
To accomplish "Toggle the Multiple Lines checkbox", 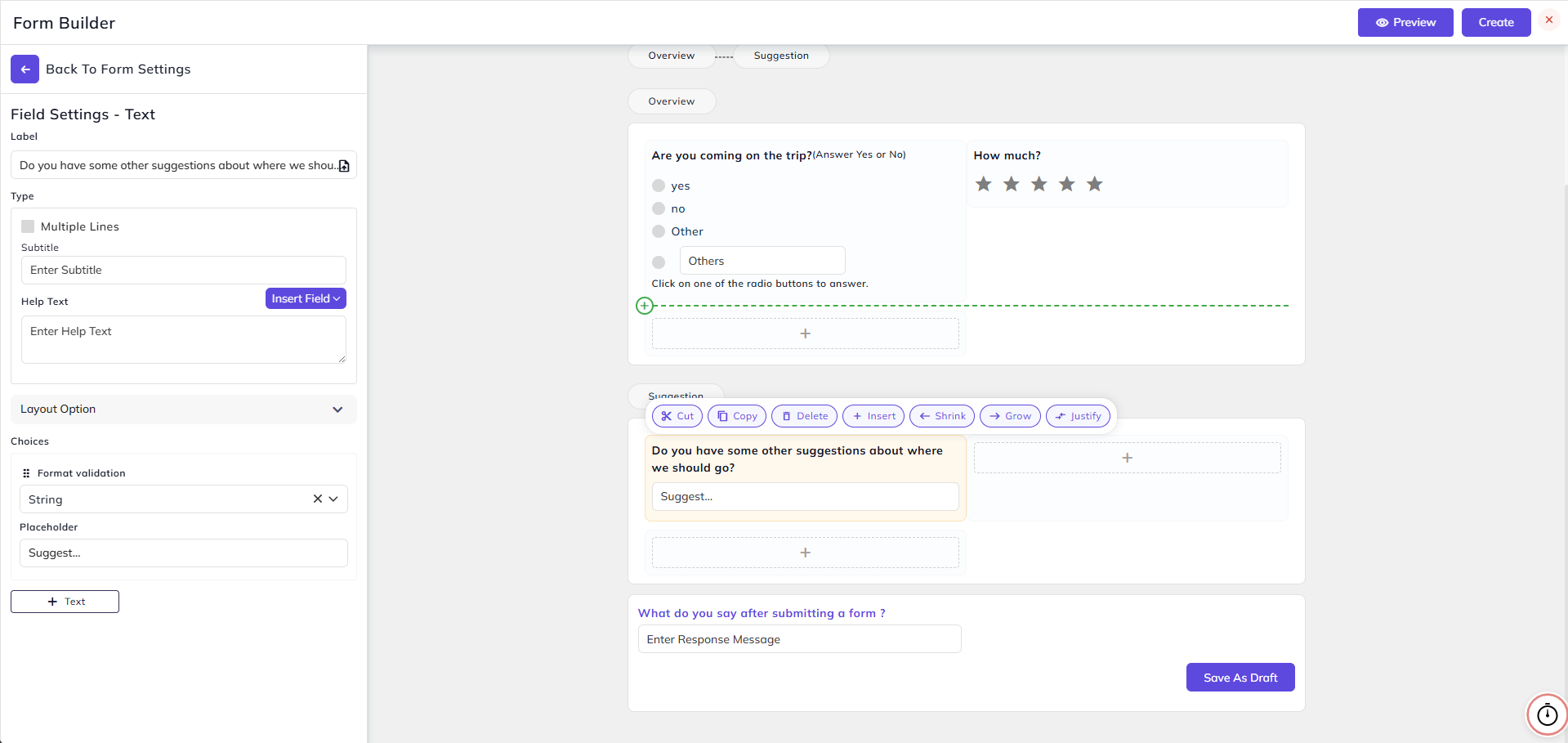I will pos(28,226).
